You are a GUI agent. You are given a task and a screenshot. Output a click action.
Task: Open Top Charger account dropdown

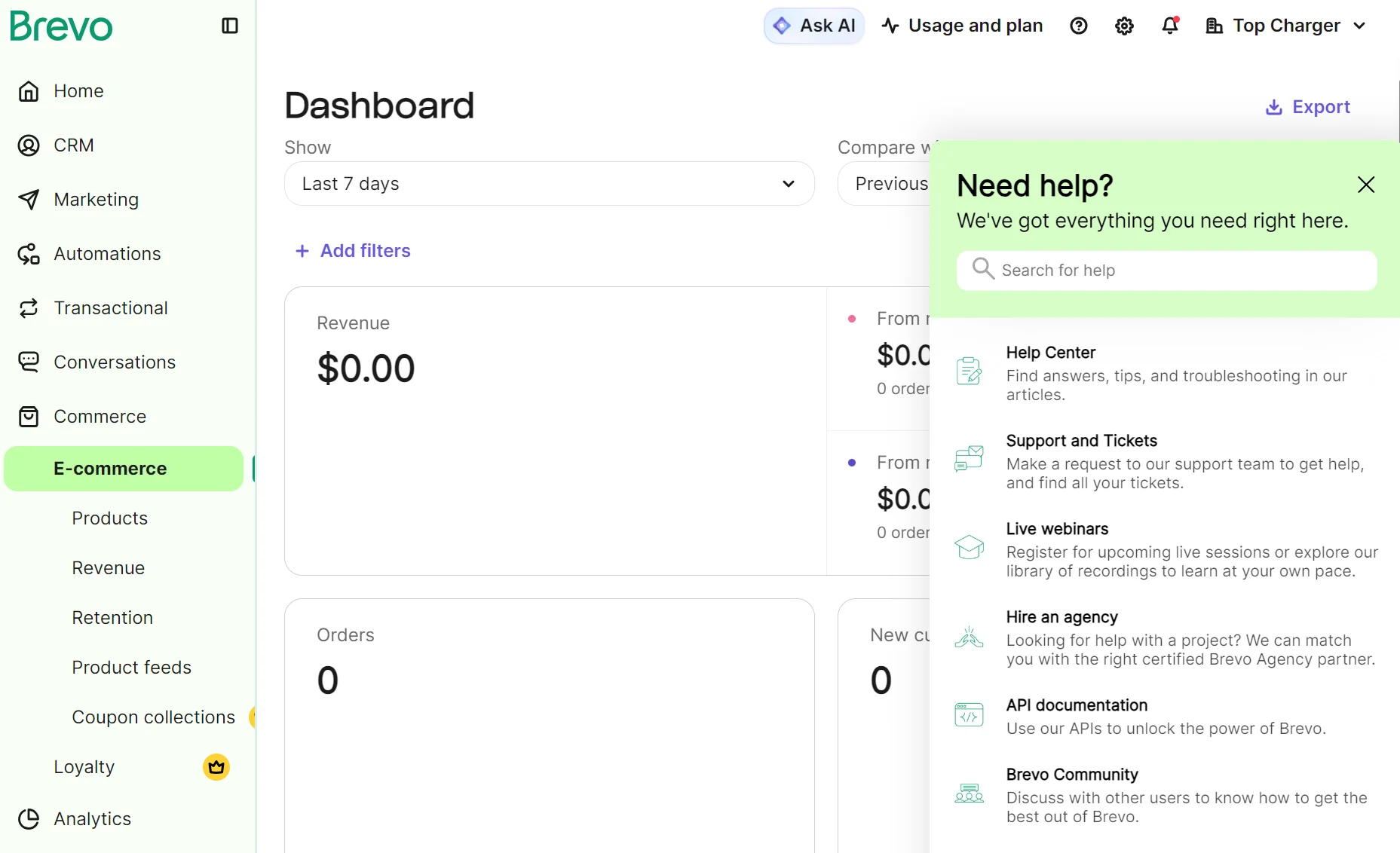point(1286,26)
